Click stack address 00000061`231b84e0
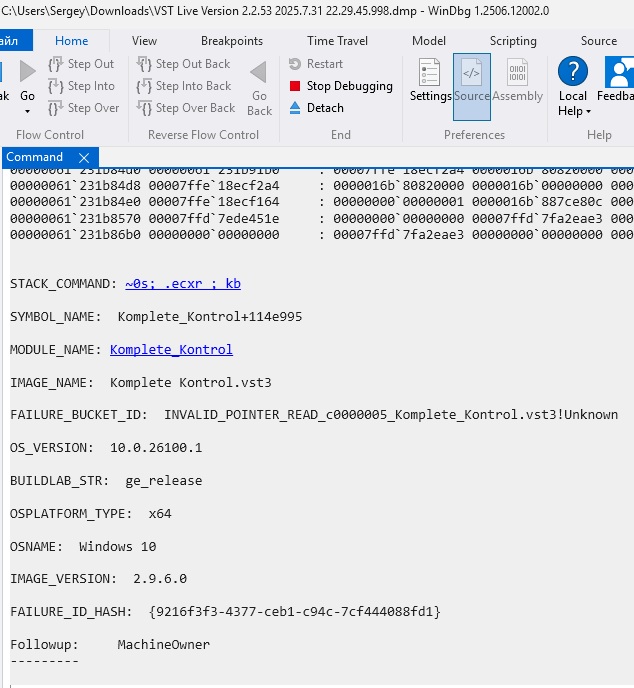Screen dimensions: 634x688 (75, 202)
